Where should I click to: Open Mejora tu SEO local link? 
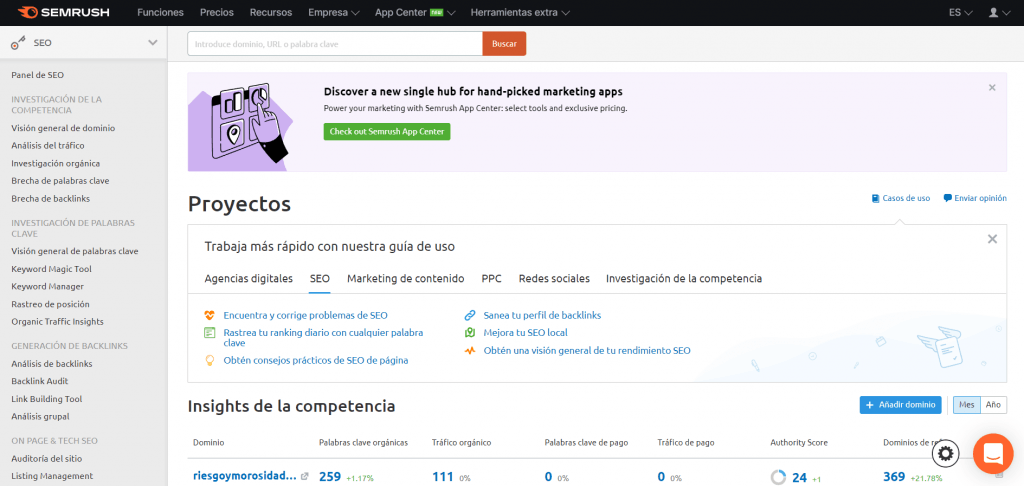(x=526, y=332)
